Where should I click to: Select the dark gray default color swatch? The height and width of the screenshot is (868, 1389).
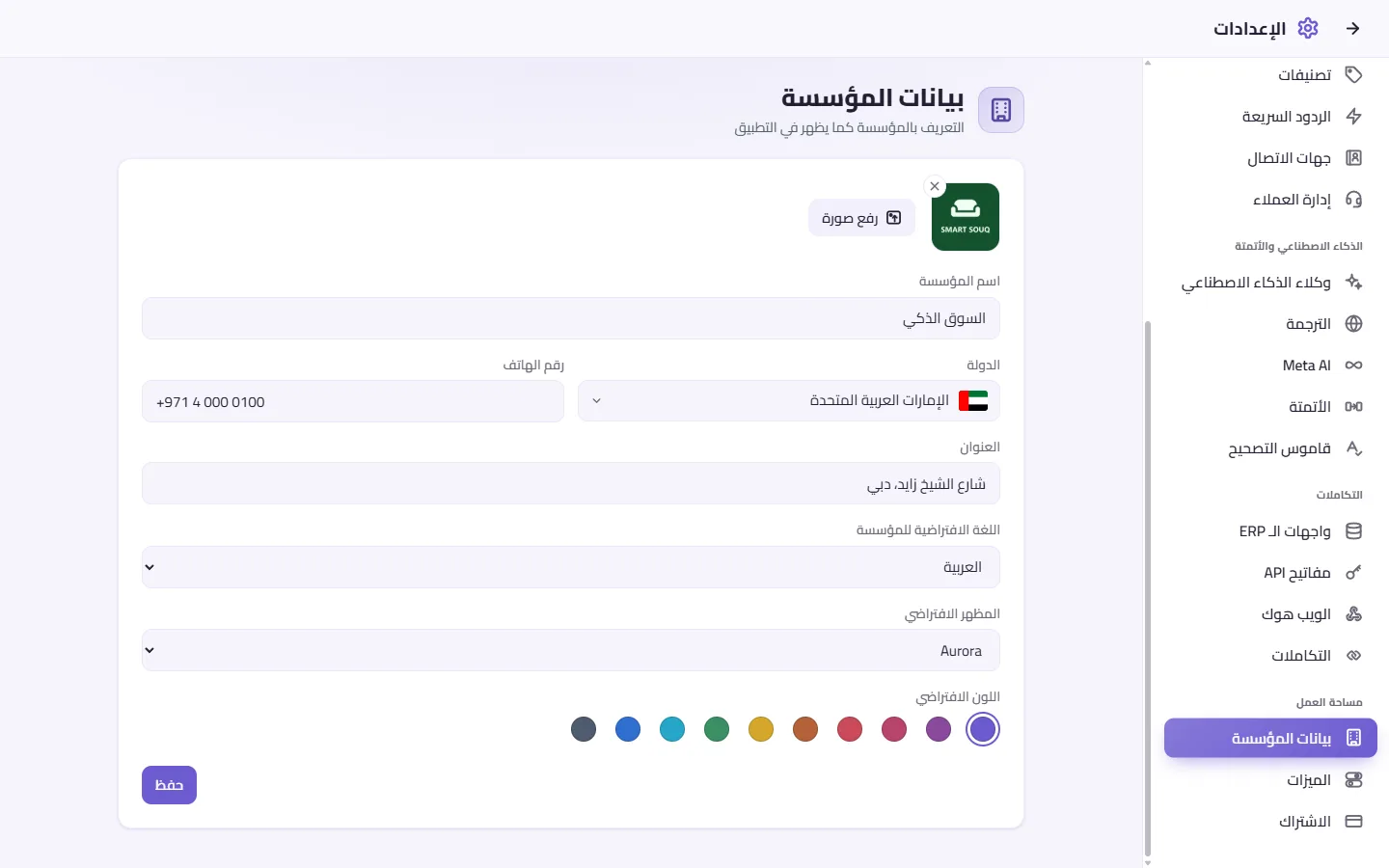click(584, 729)
